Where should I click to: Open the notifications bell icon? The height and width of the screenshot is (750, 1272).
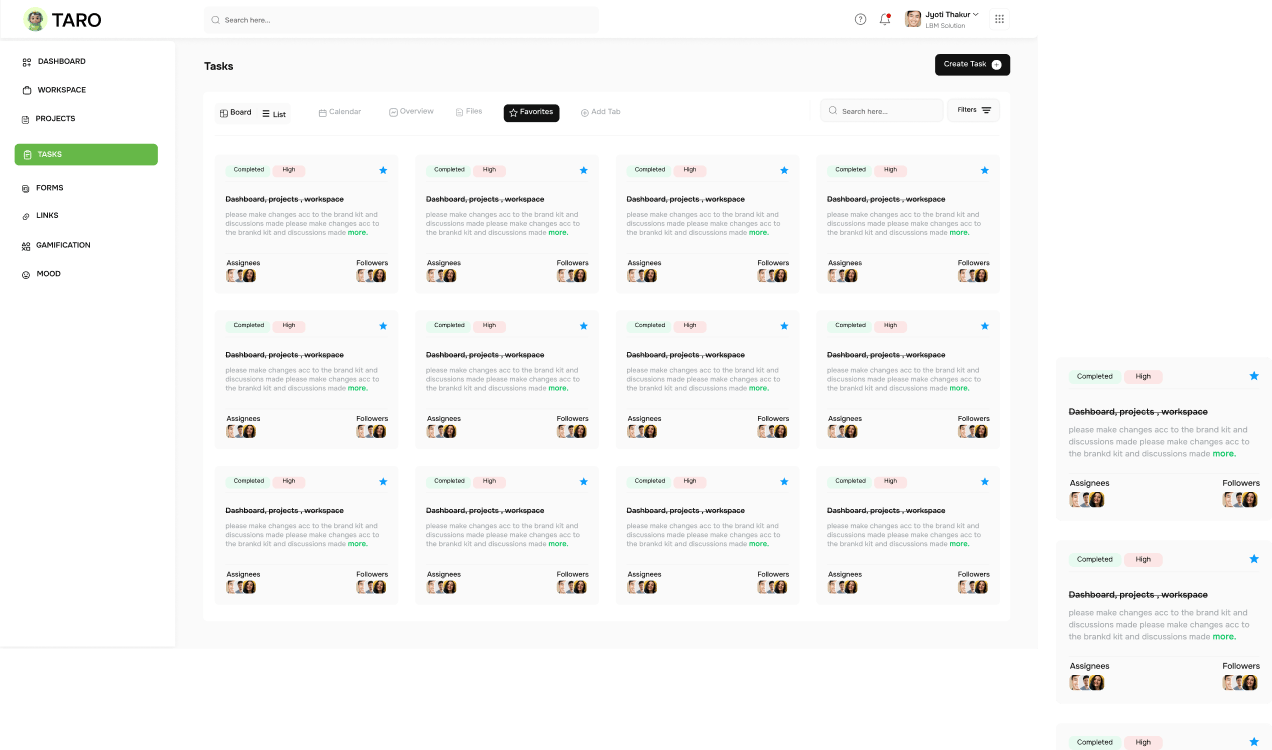click(x=885, y=19)
